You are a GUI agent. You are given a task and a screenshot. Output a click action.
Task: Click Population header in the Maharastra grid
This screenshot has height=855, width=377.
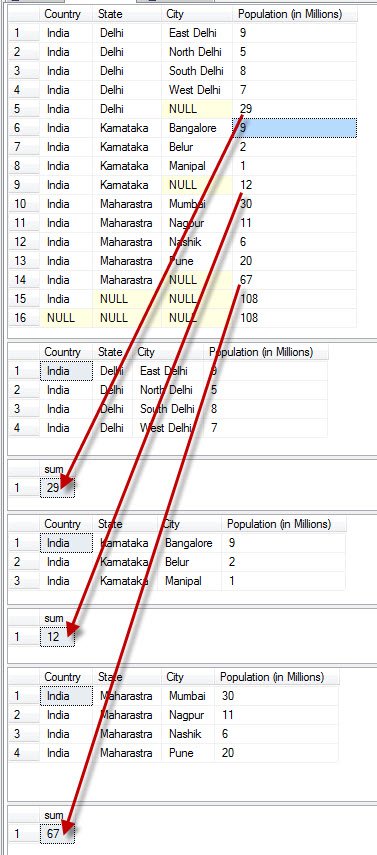pos(277,677)
